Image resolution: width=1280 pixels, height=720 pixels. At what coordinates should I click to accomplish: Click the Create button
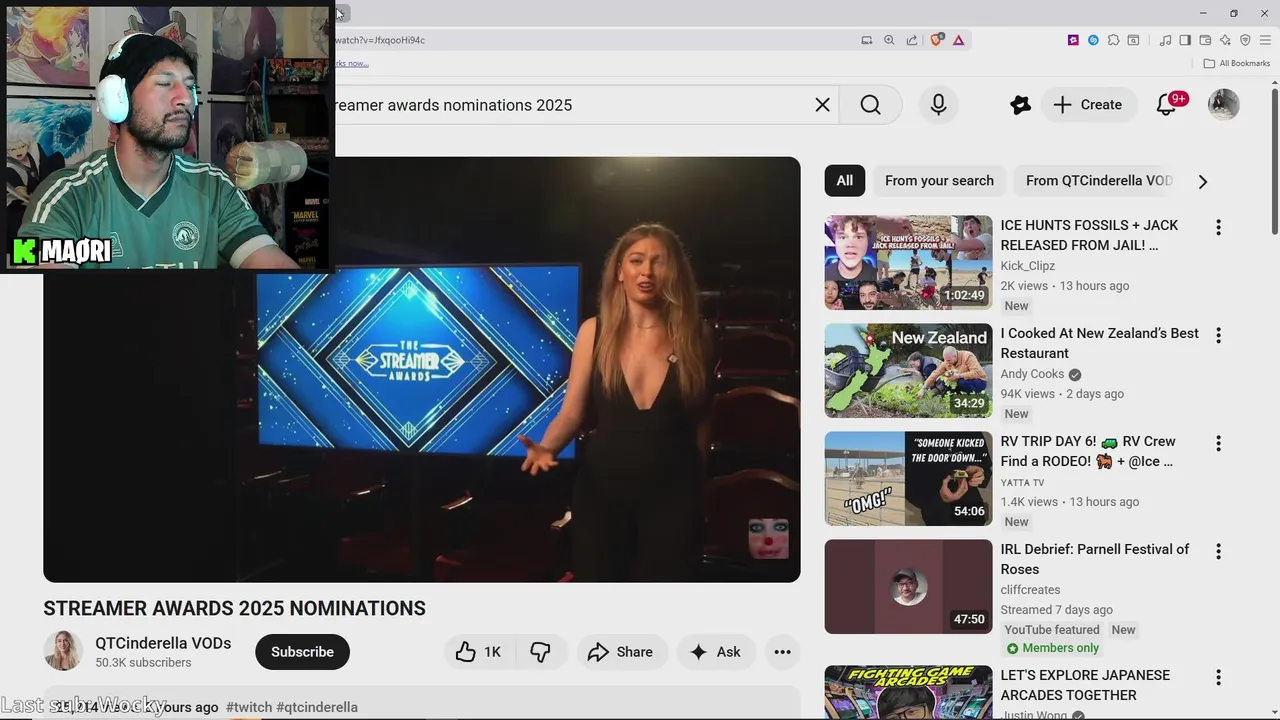point(1088,105)
